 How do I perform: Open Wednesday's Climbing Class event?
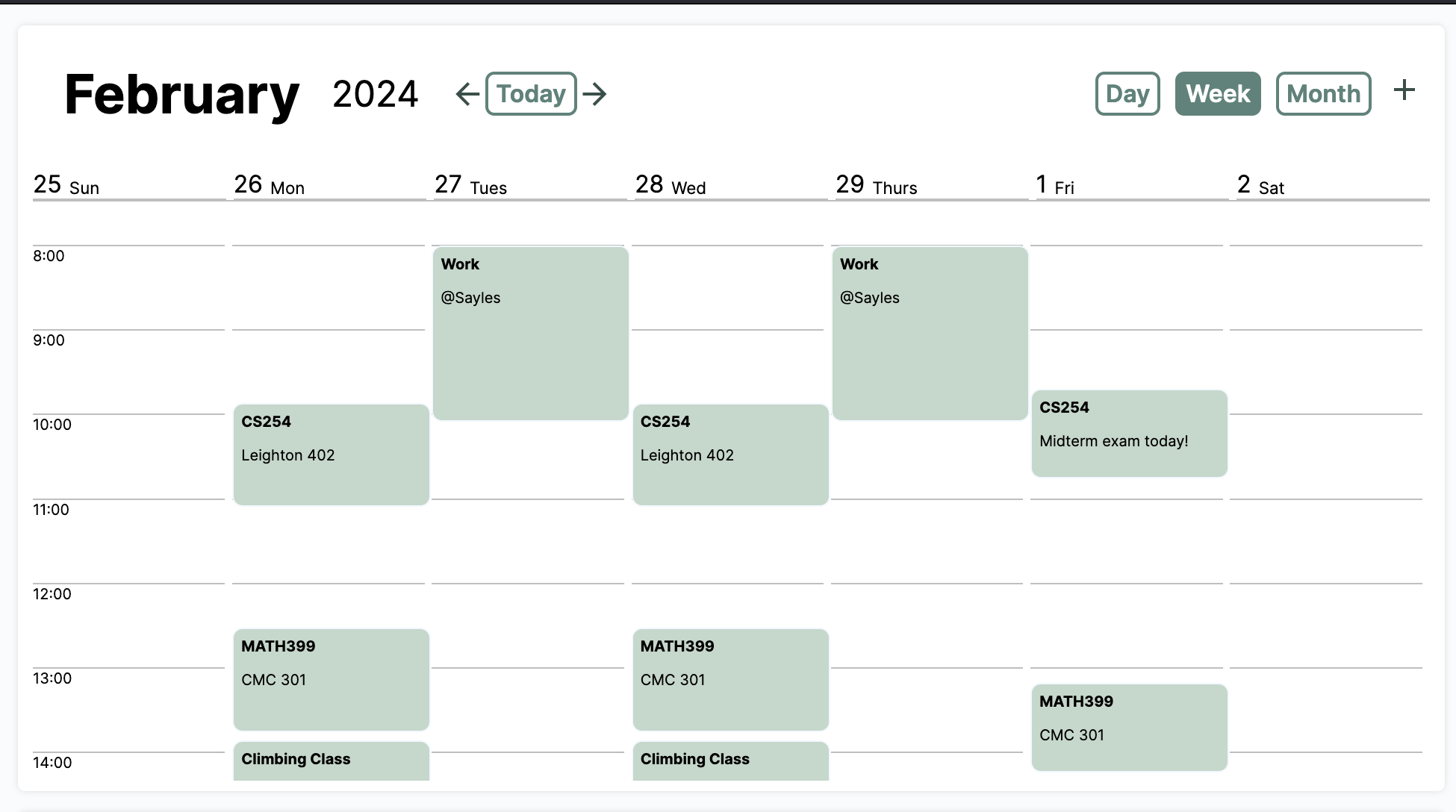[x=730, y=761]
